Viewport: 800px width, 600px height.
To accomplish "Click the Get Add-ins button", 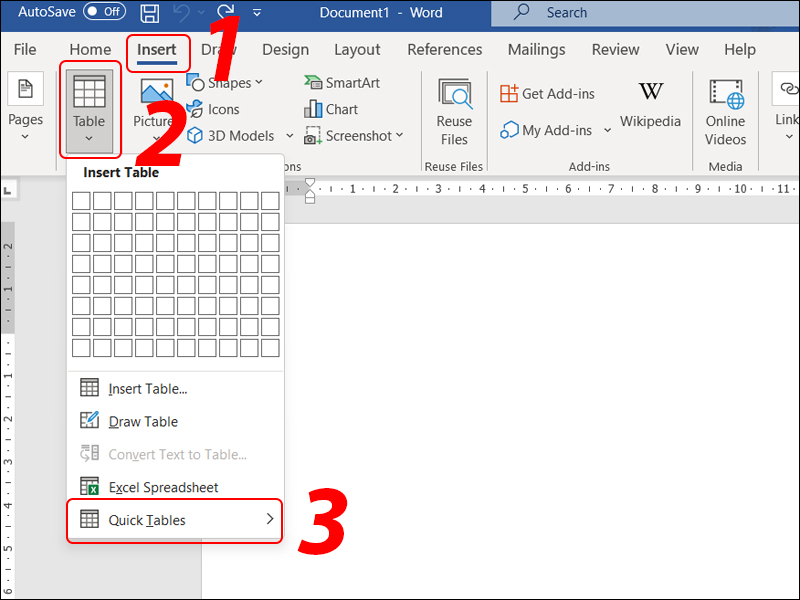I will (548, 93).
